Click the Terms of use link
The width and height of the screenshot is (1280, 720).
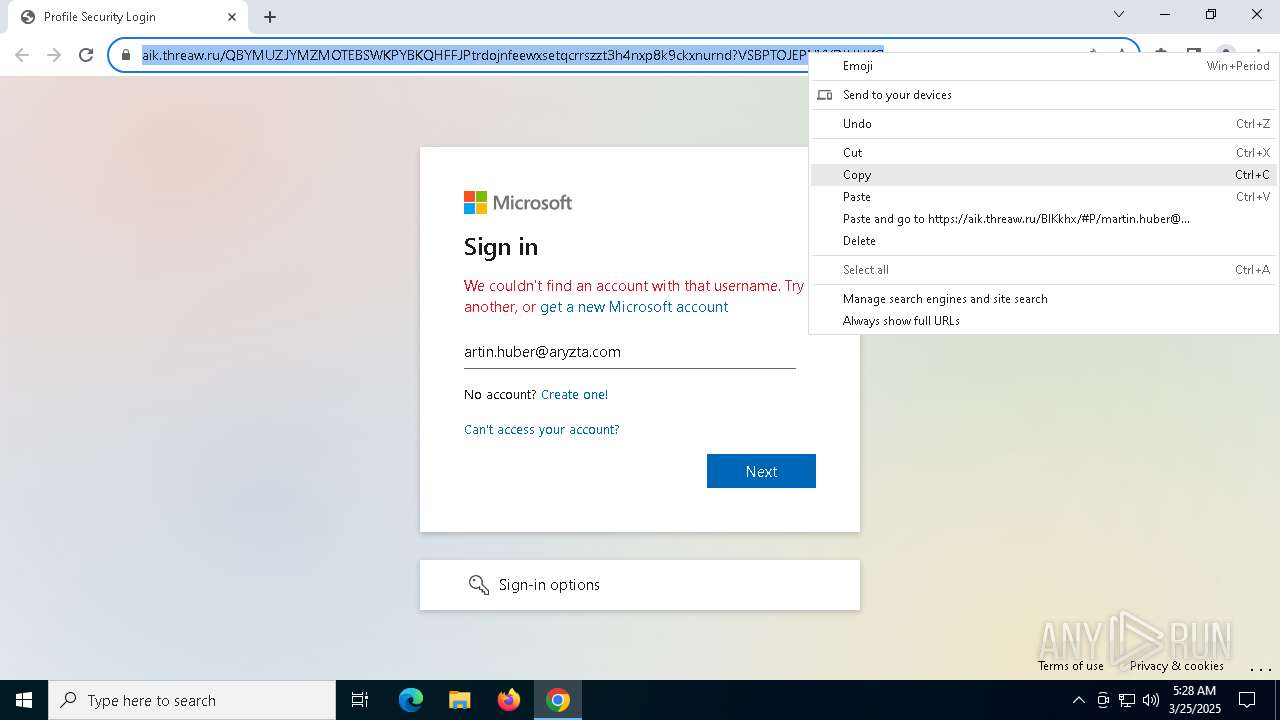(x=1071, y=666)
